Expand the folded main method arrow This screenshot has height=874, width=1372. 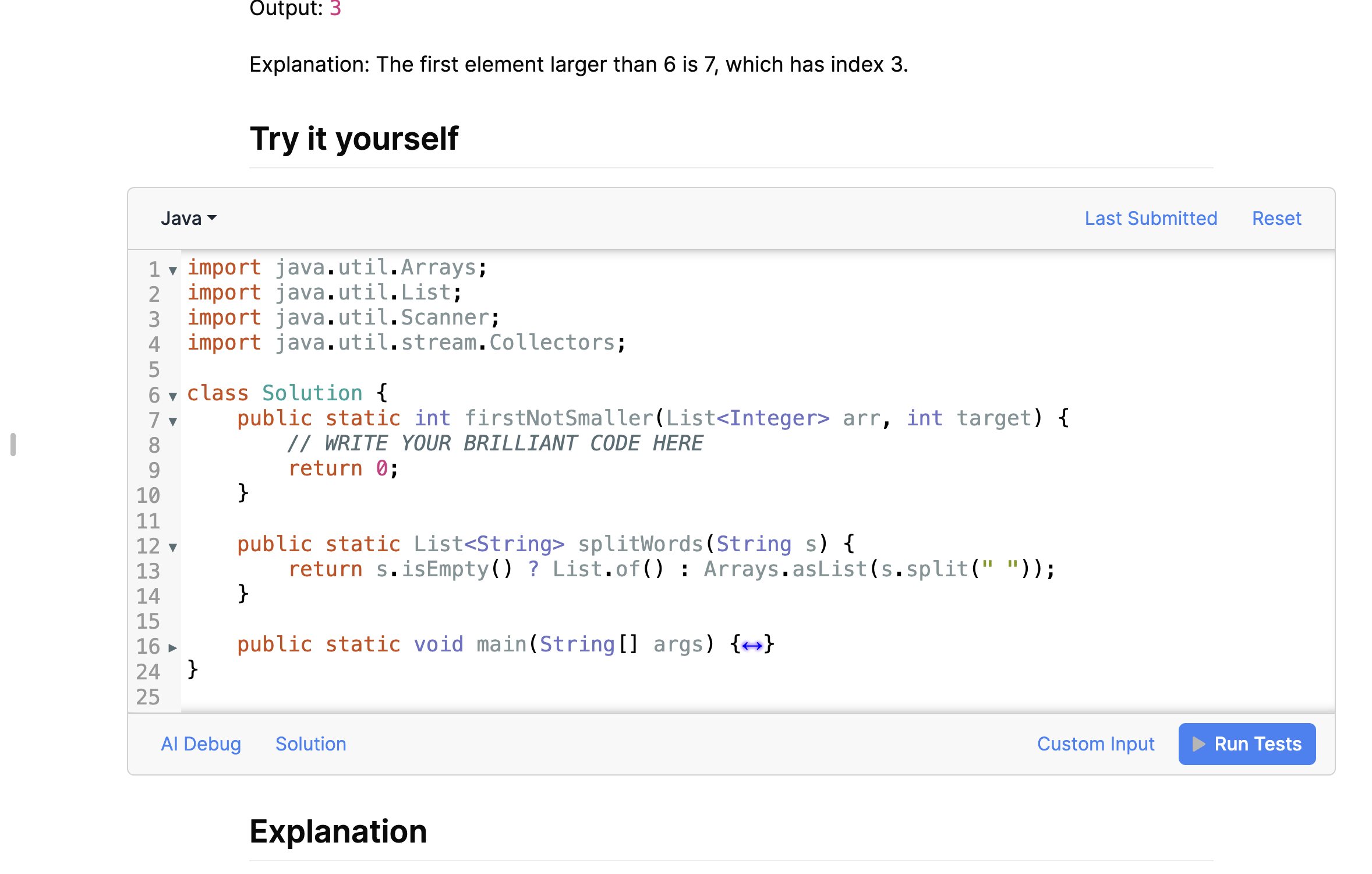173,647
